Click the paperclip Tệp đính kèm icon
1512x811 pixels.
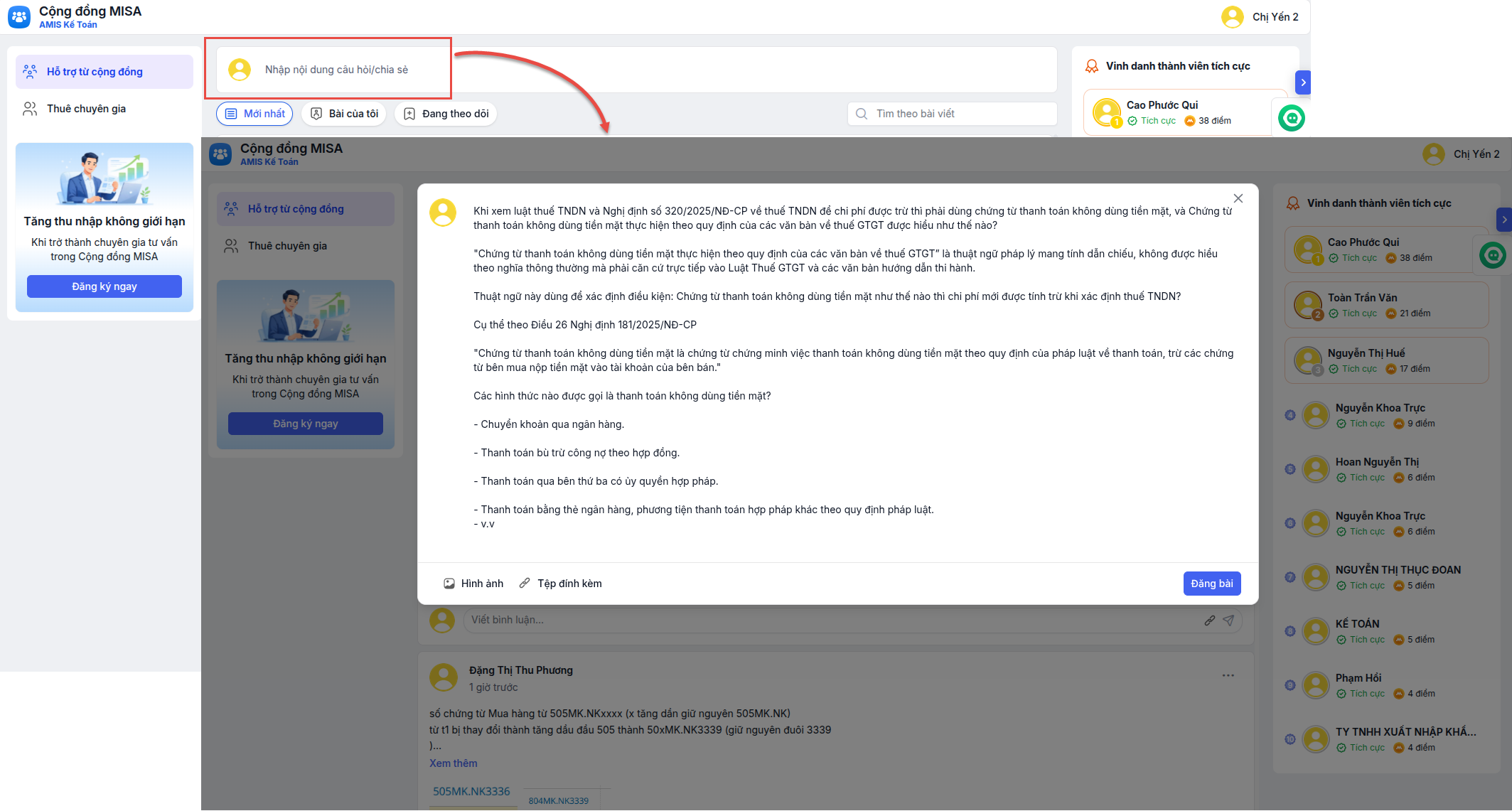coord(525,584)
